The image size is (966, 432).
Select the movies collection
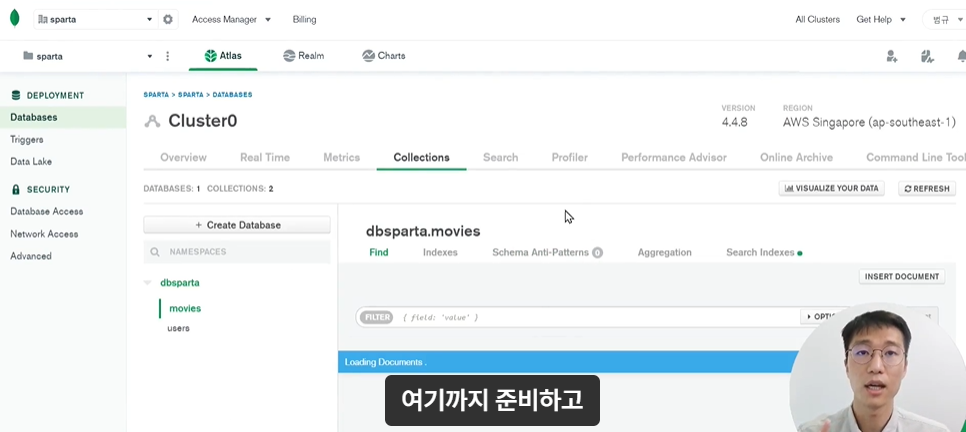pos(185,308)
